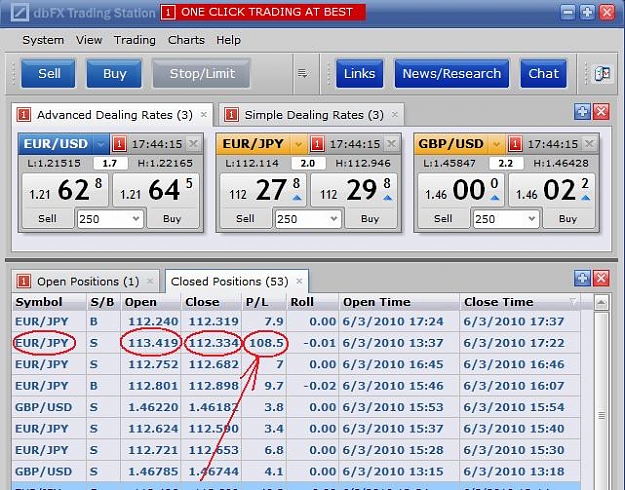The image size is (625, 490).
Task: Toggle one-click icon on Simple Dealing Rates tab
Action: (231, 115)
